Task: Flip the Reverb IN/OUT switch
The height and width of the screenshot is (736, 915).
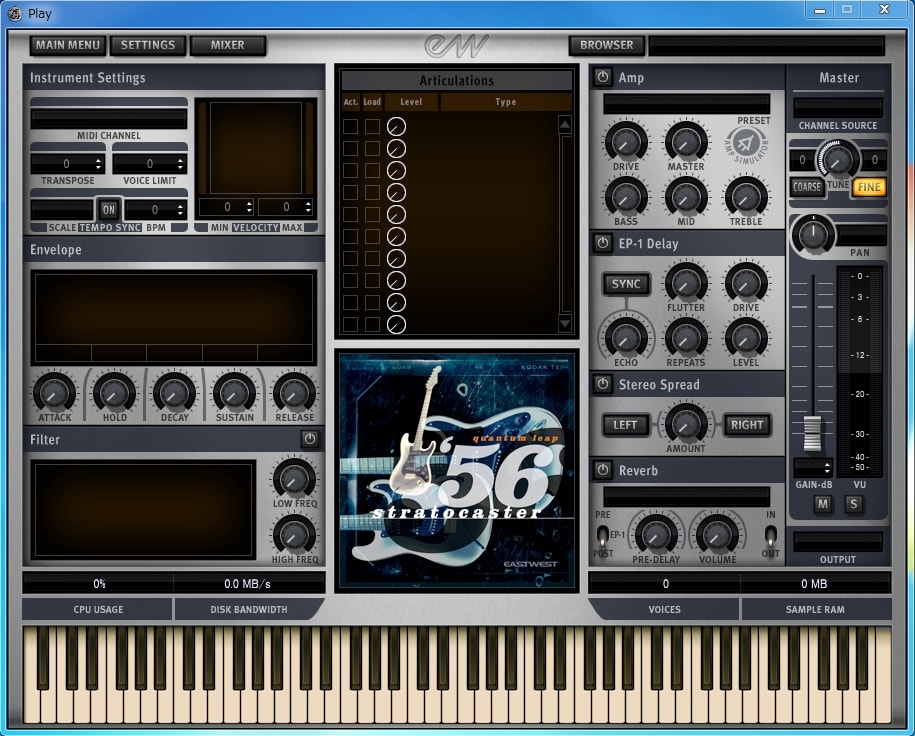Action: click(770, 535)
